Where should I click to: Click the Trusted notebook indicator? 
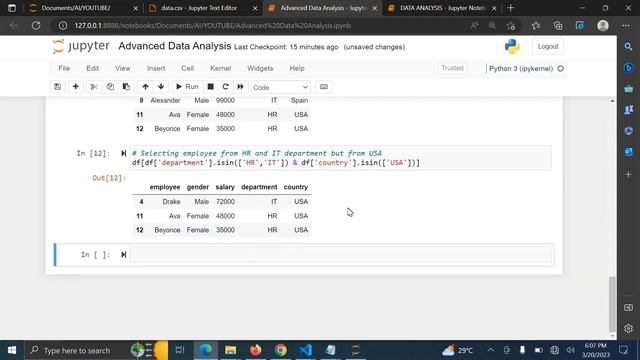(x=452, y=68)
